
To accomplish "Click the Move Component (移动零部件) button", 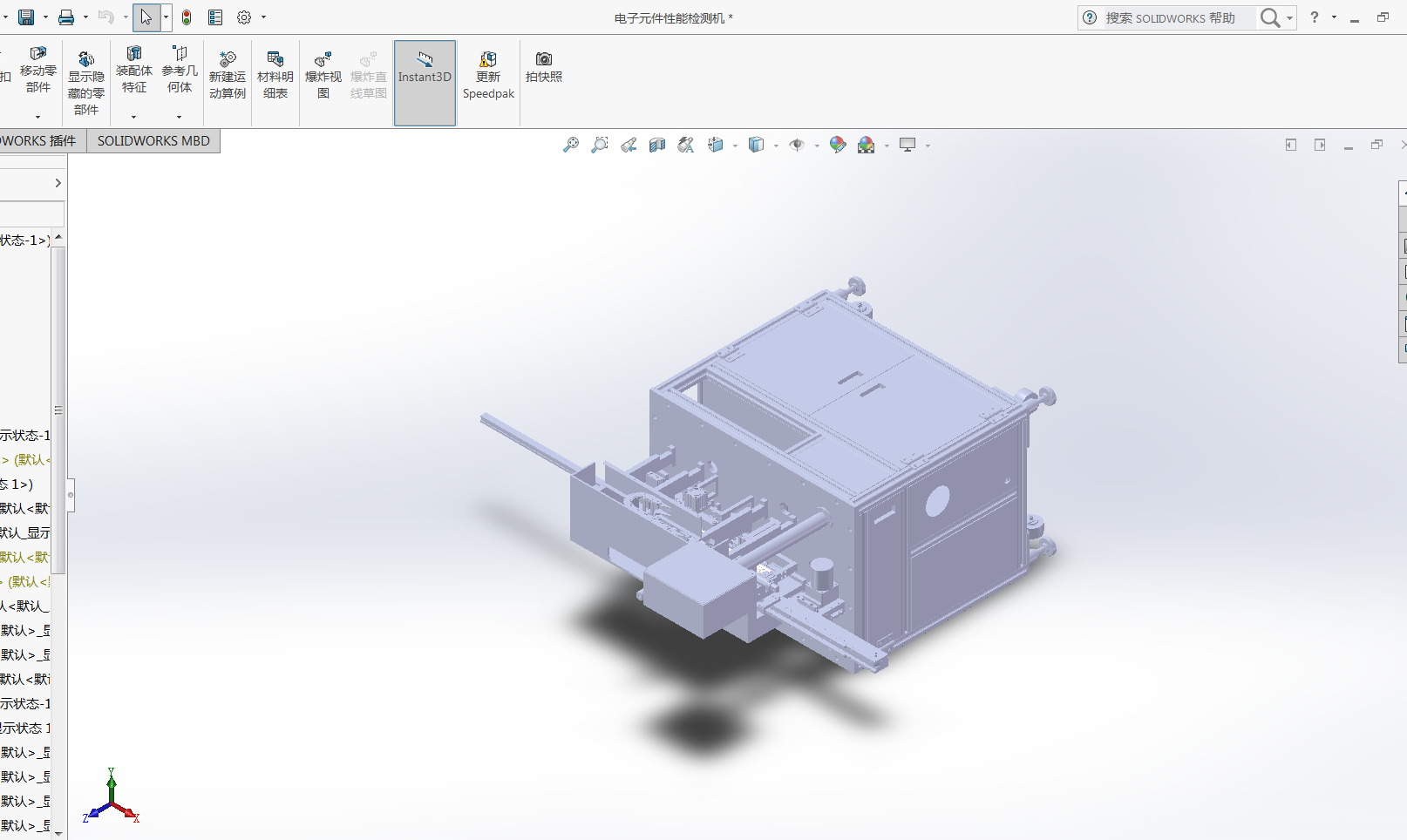I will tap(37, 70).
